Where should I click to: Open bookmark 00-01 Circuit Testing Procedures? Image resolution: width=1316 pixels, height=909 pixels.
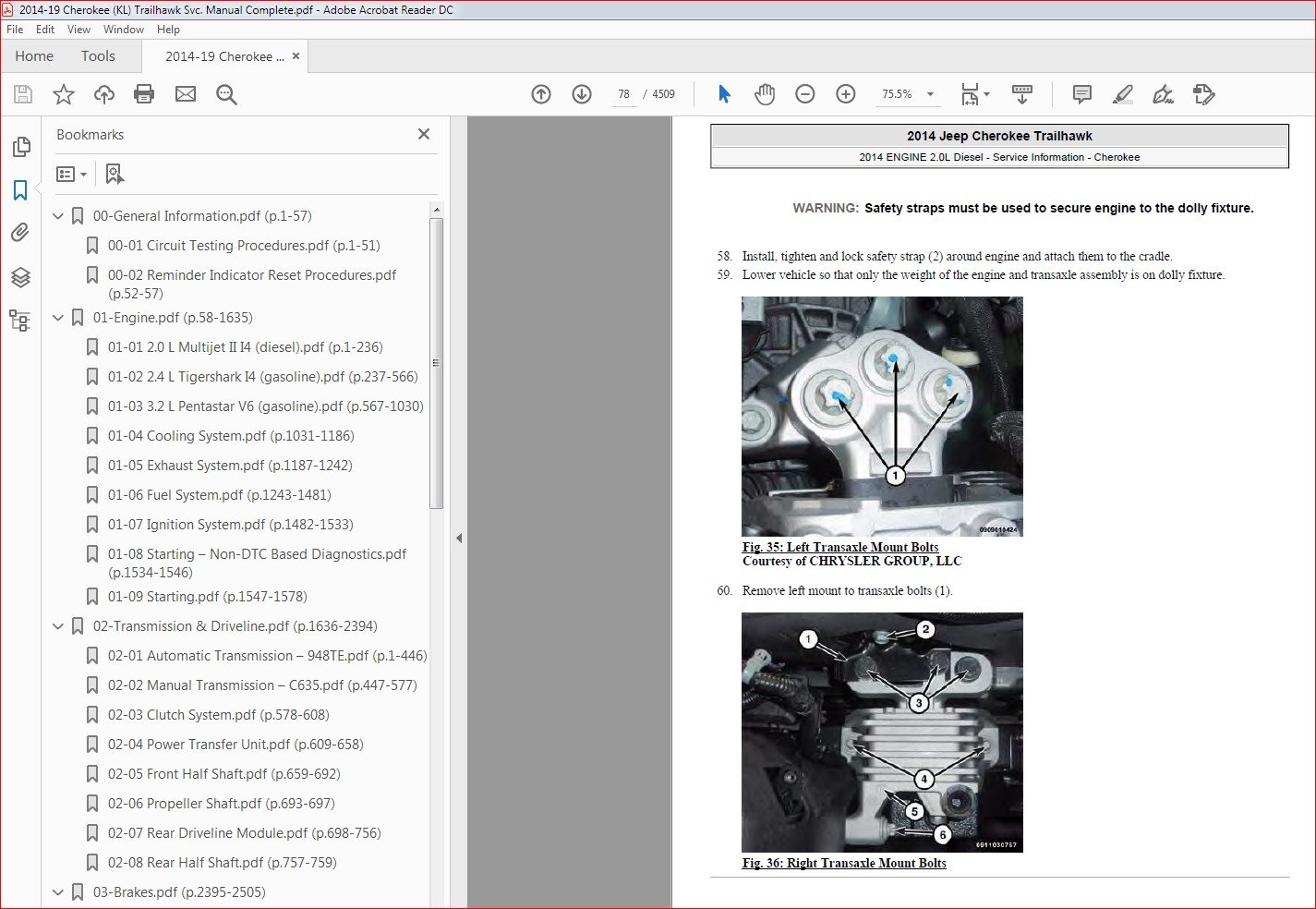[x=244, y=246]
